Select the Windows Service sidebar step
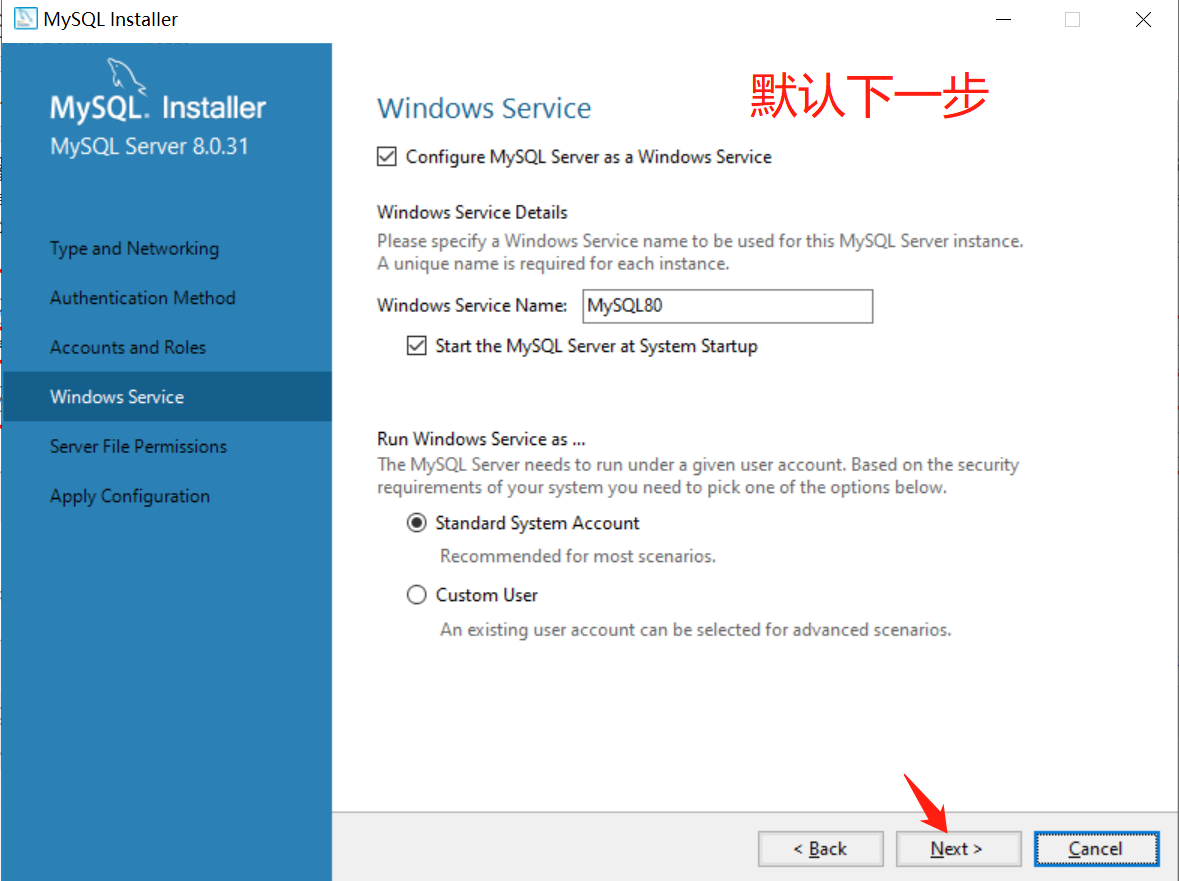The height and width of the screenshot is (881, 1179). pyautogui.click(x=167, y=396)
